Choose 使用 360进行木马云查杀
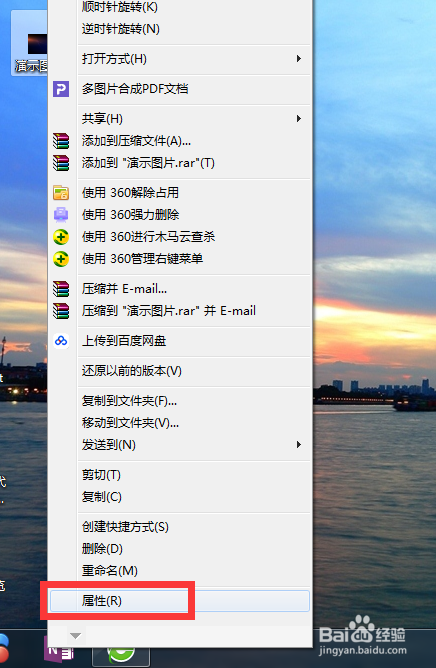 (149, 237)
